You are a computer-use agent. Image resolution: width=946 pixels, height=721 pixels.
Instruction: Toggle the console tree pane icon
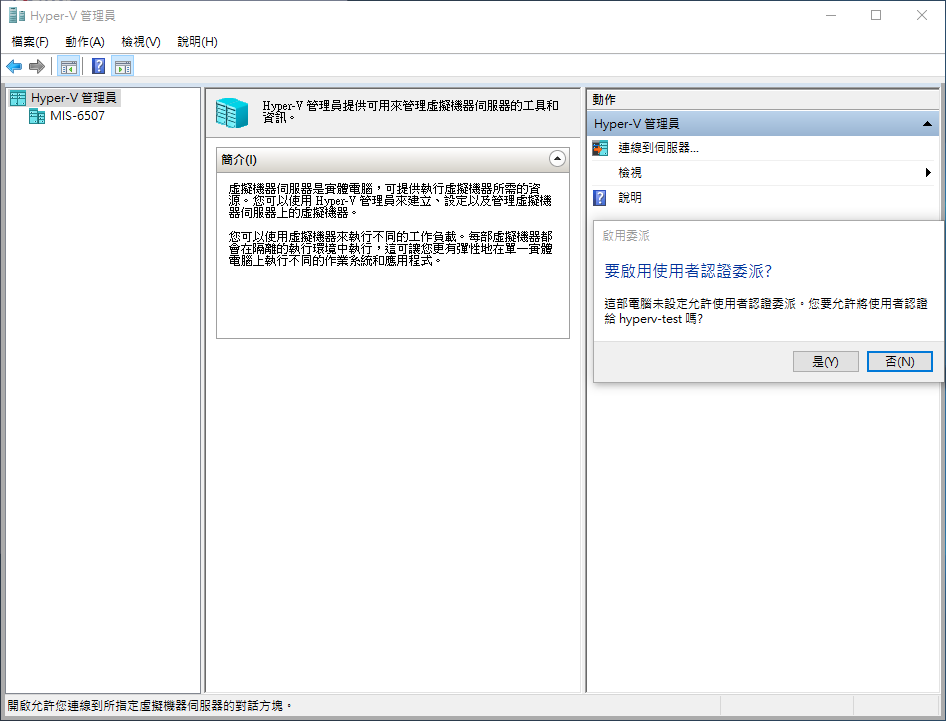click(69, 66)
